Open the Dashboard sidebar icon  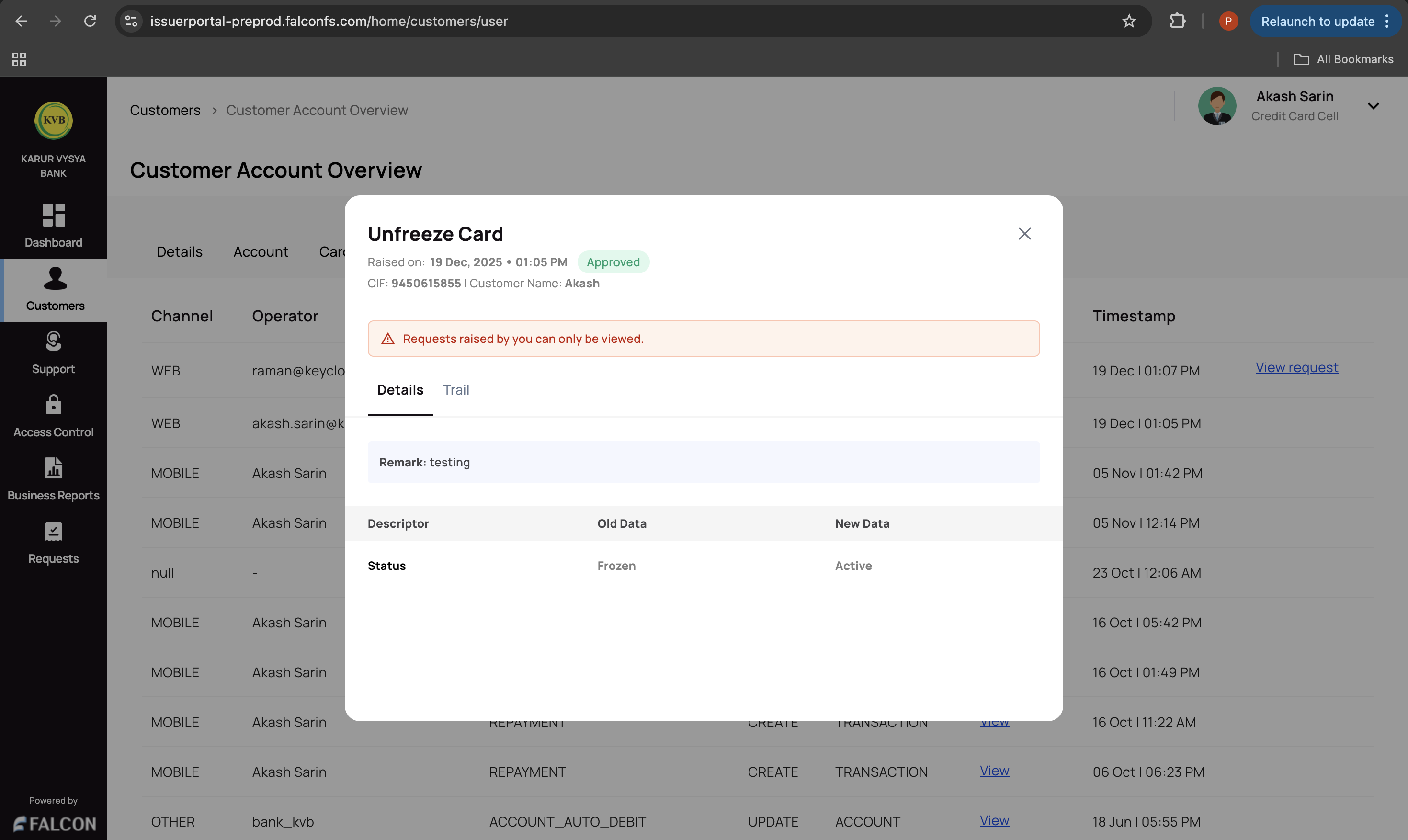click(x=54, y=215)
